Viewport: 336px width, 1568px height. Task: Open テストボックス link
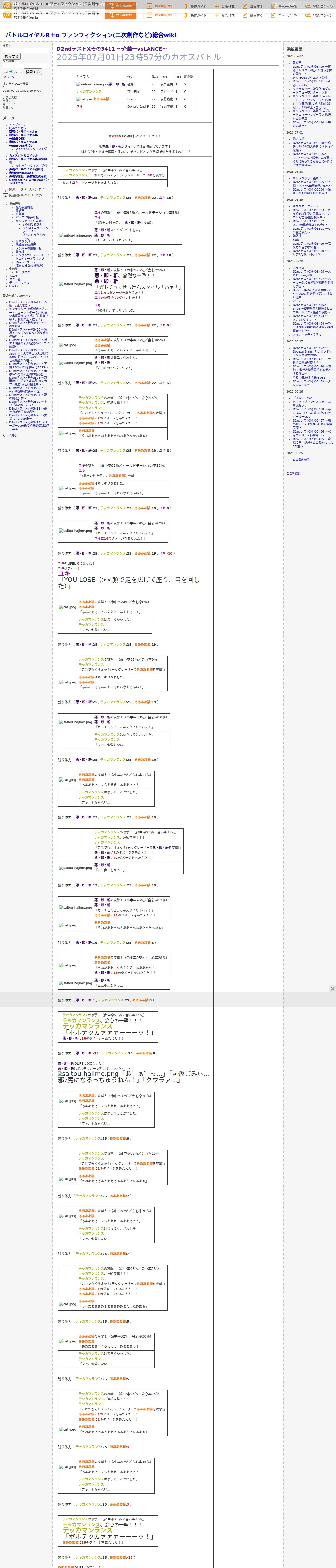click(x=19, y=283)
